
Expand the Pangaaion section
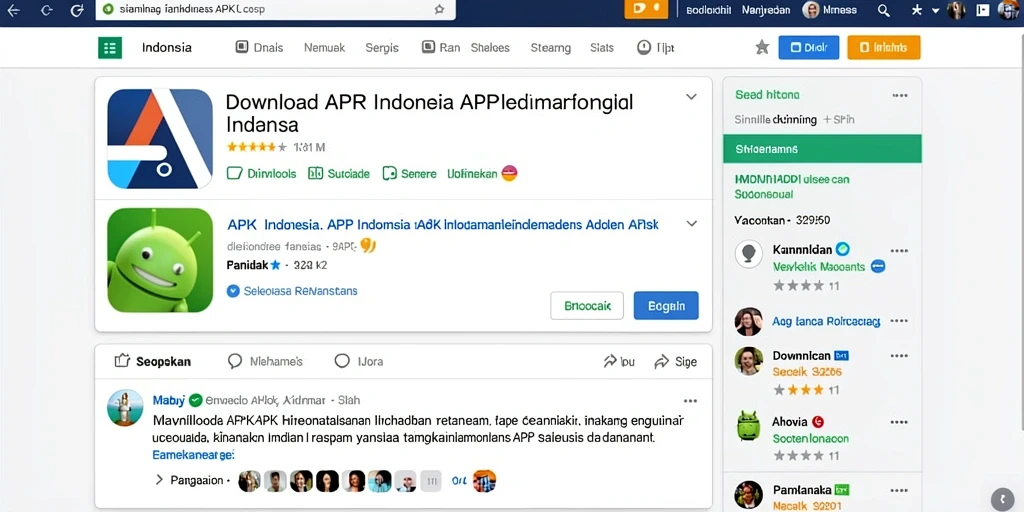click(x=191, y=480)
